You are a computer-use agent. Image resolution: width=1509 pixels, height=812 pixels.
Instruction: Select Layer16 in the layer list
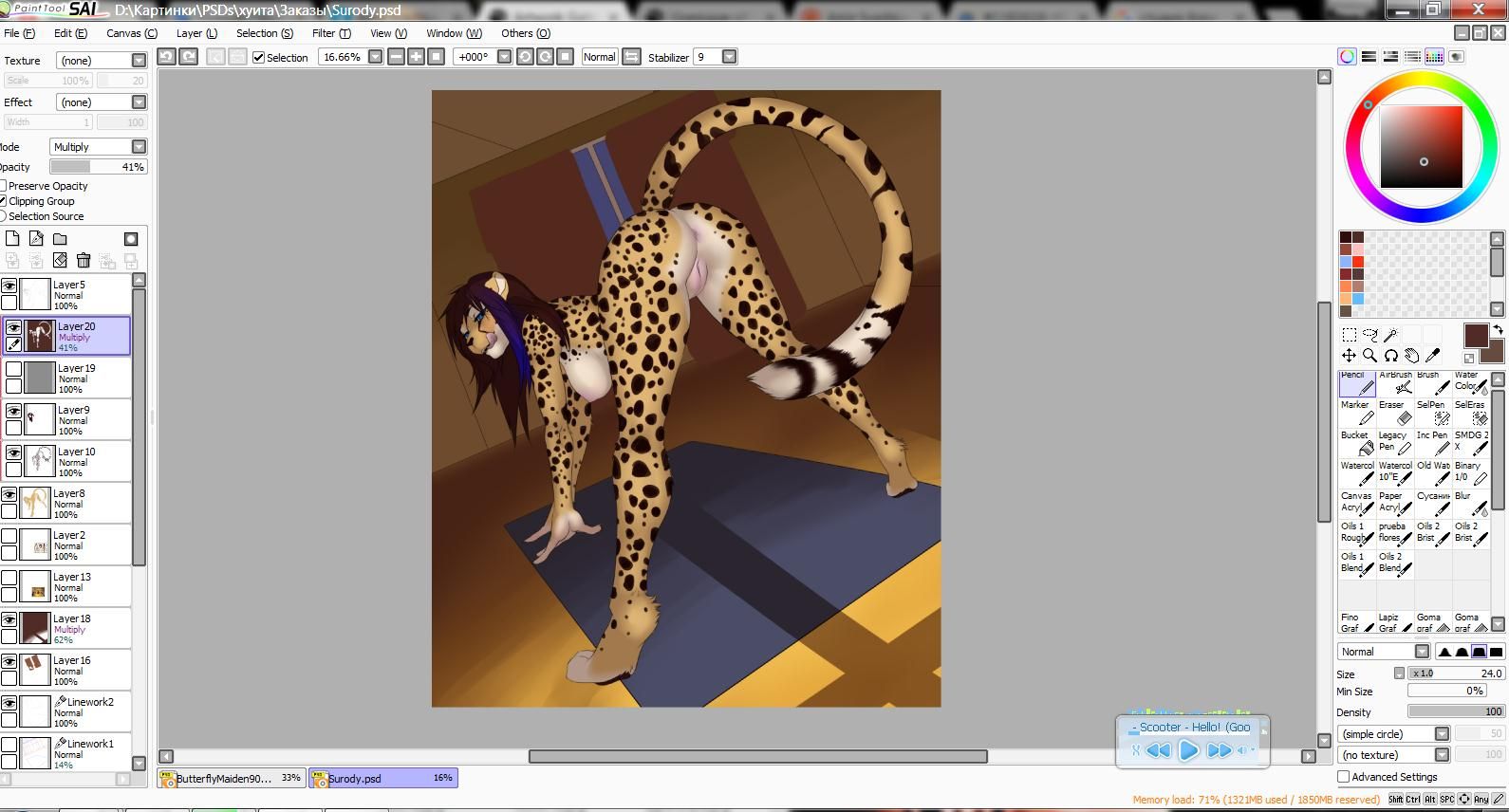point(85,670)
